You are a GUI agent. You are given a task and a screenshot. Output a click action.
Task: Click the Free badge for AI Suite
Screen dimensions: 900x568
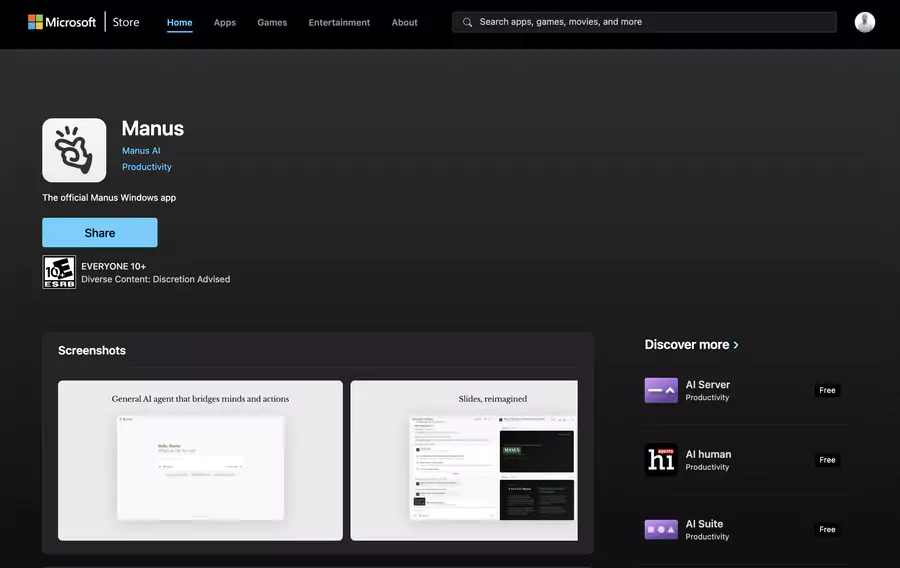[827, 529]
